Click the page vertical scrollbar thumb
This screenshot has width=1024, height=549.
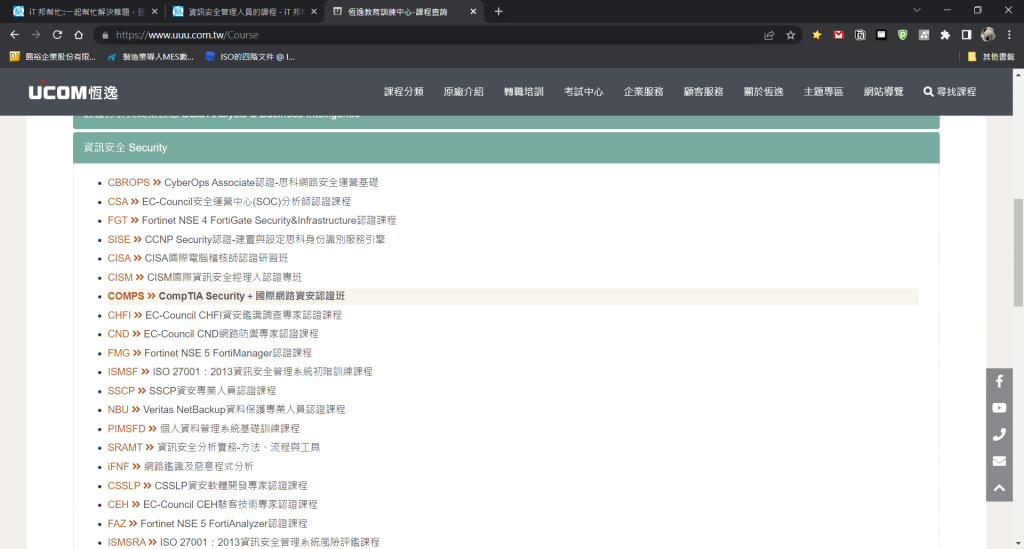1018,251
